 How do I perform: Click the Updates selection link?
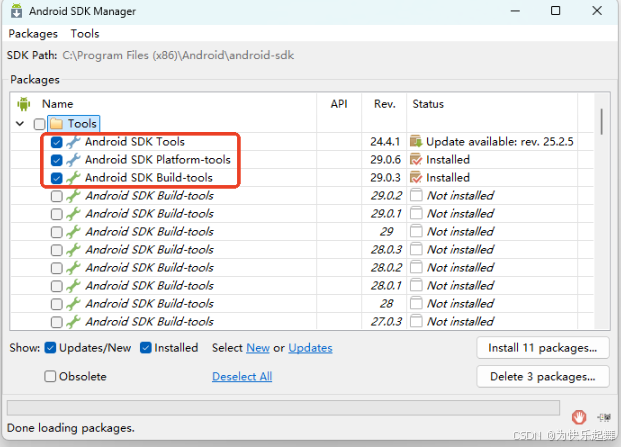(310, 348)
